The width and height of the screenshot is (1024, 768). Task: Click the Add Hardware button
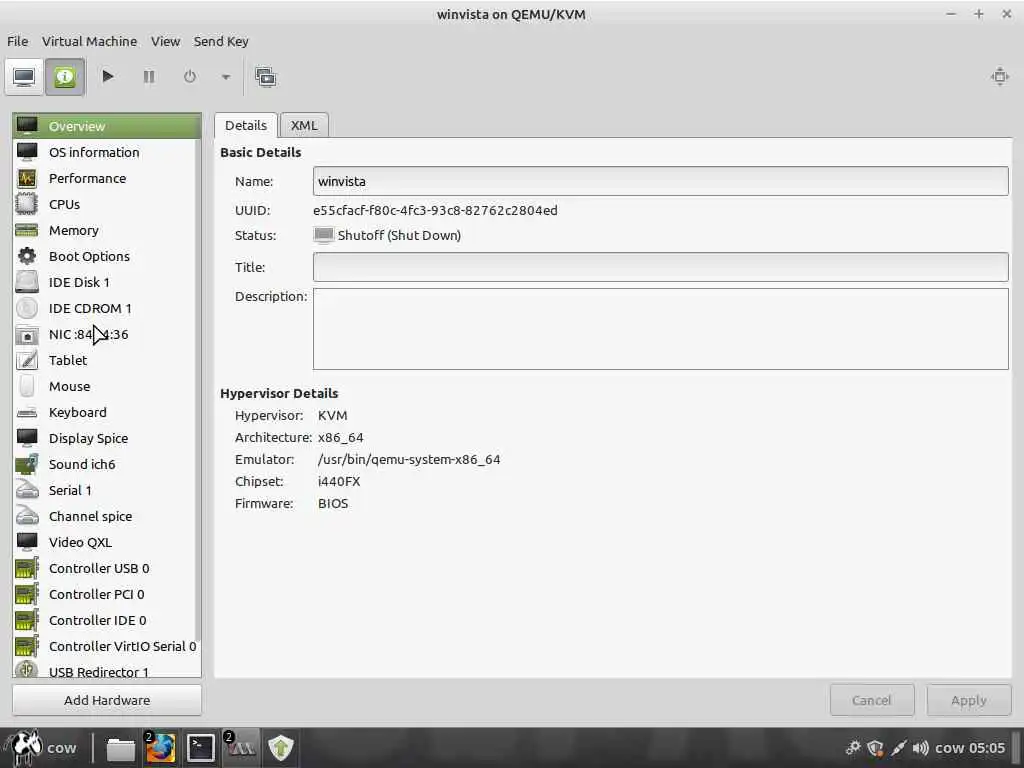107,700
